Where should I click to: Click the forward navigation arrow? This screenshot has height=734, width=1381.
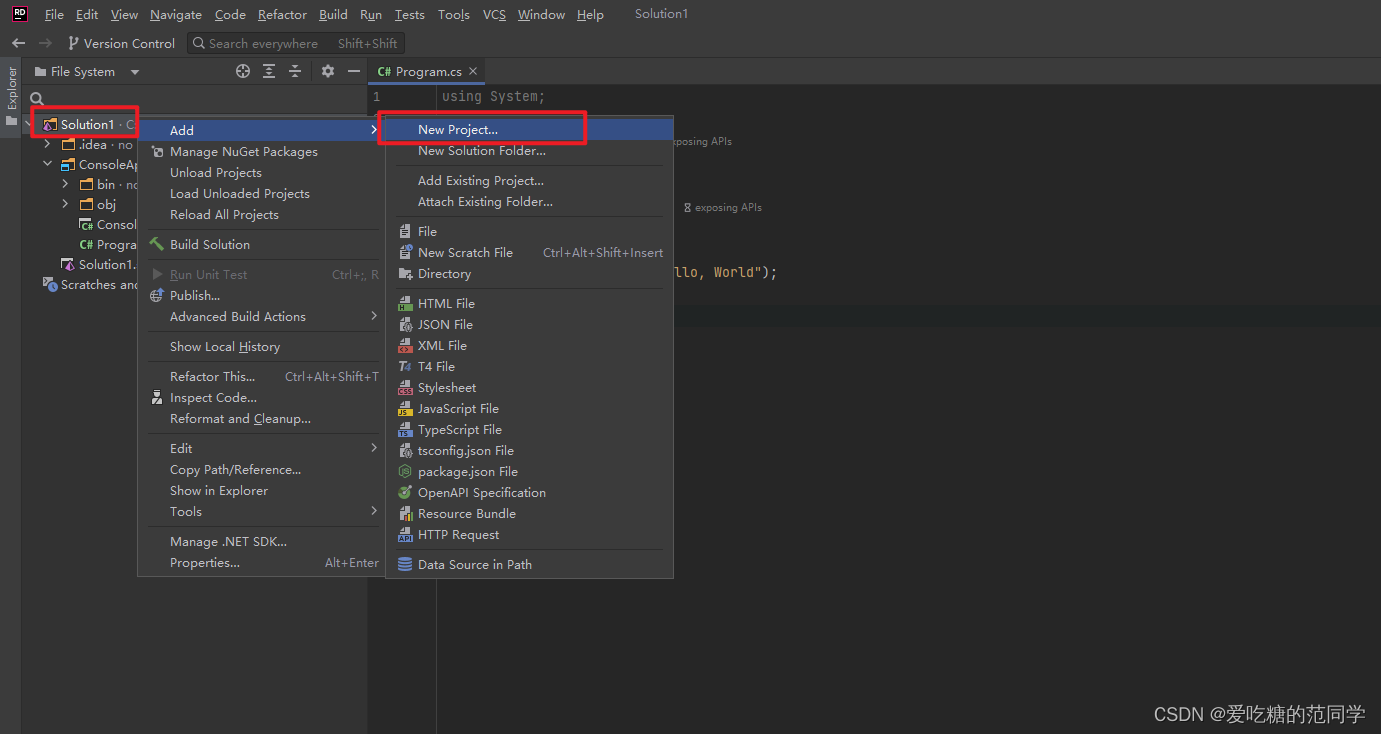(x=45, y=43)
